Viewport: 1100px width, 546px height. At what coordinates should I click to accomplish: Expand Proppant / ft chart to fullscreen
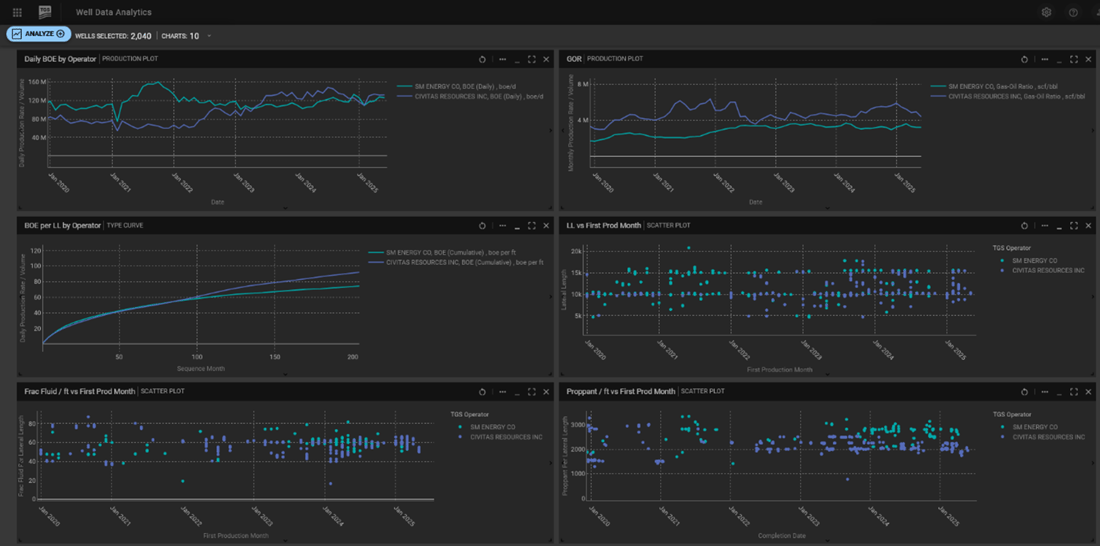tap(1074, 392)
